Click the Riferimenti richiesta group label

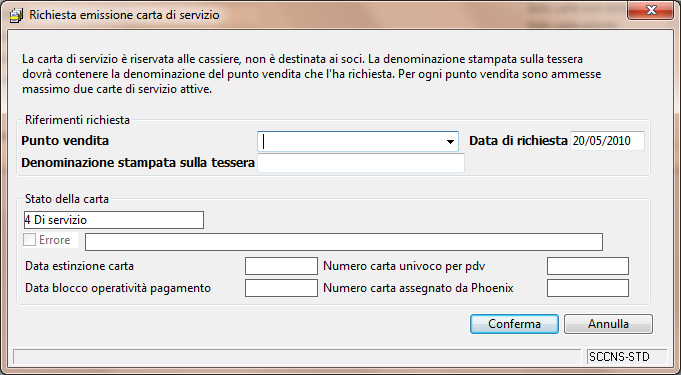(77, 120)
